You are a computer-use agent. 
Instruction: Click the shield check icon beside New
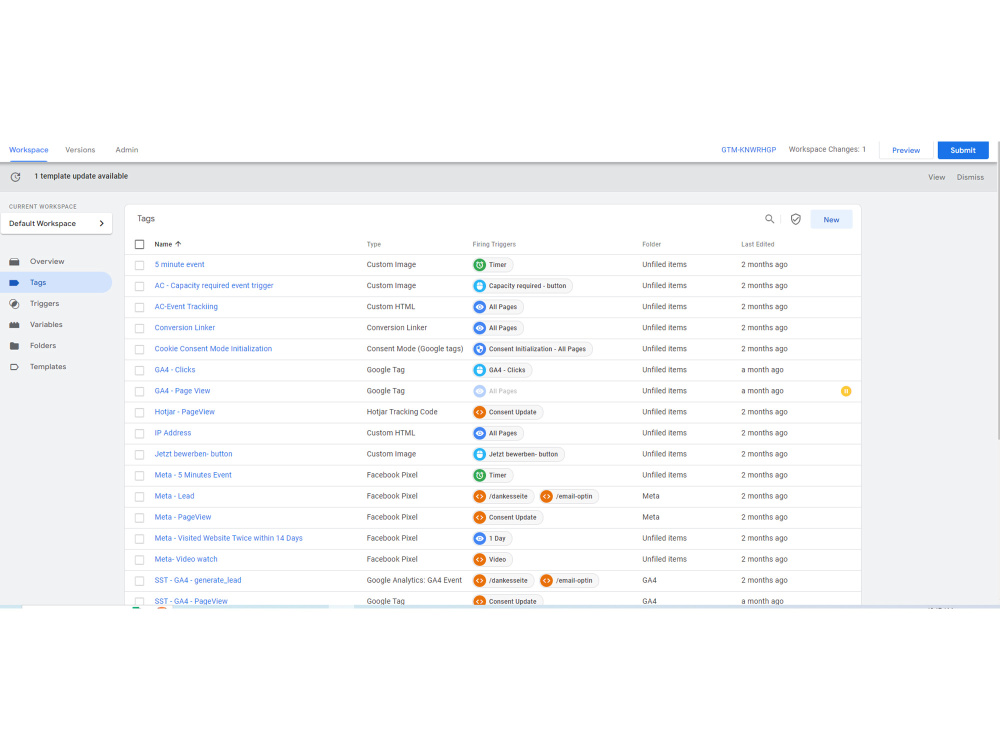click(795, 219)
